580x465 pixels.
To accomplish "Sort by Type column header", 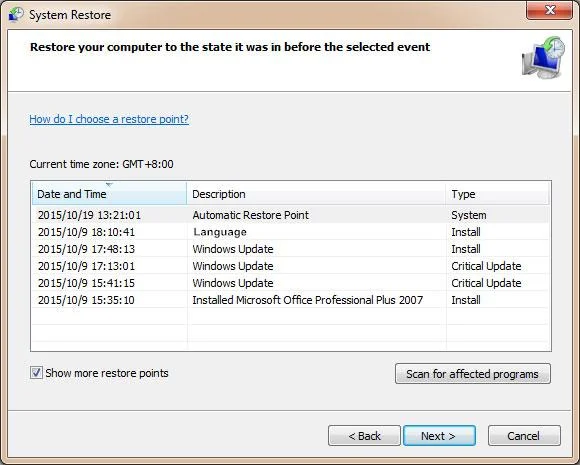I will tap(498, 193).
